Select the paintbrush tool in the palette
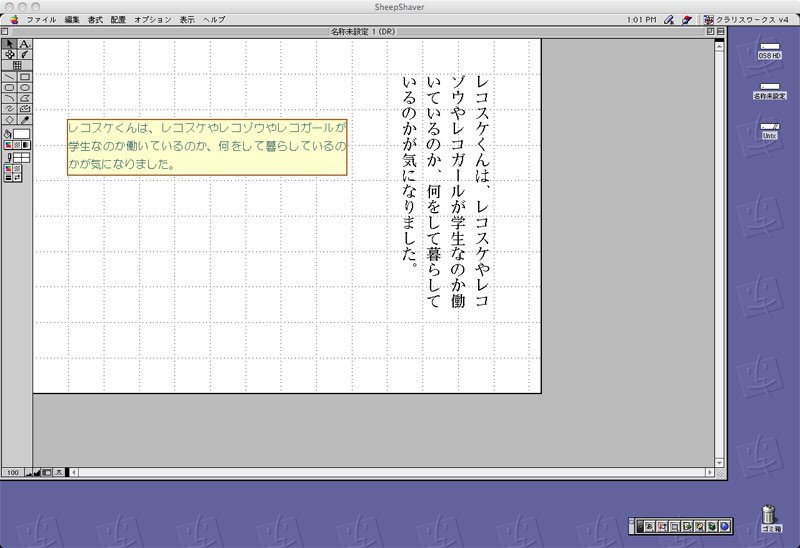This screenshot has height=548, width=800. (x=24, y=54)
